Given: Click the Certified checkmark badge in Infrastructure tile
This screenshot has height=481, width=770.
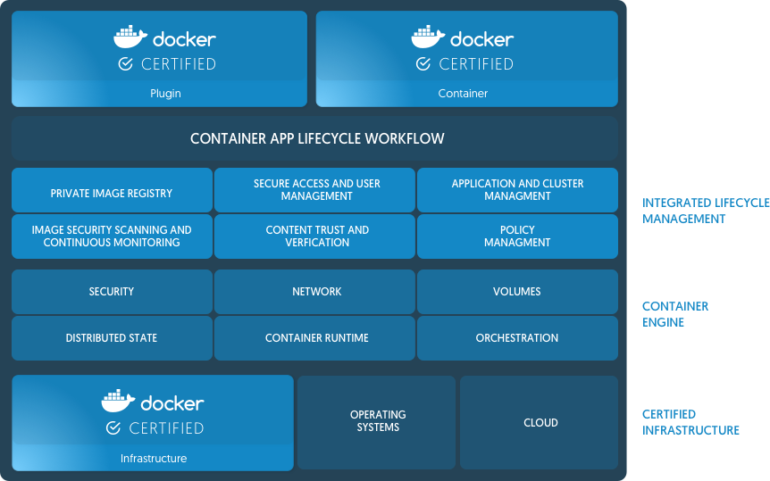Looking at the screenshot, I should pos(113,428).
